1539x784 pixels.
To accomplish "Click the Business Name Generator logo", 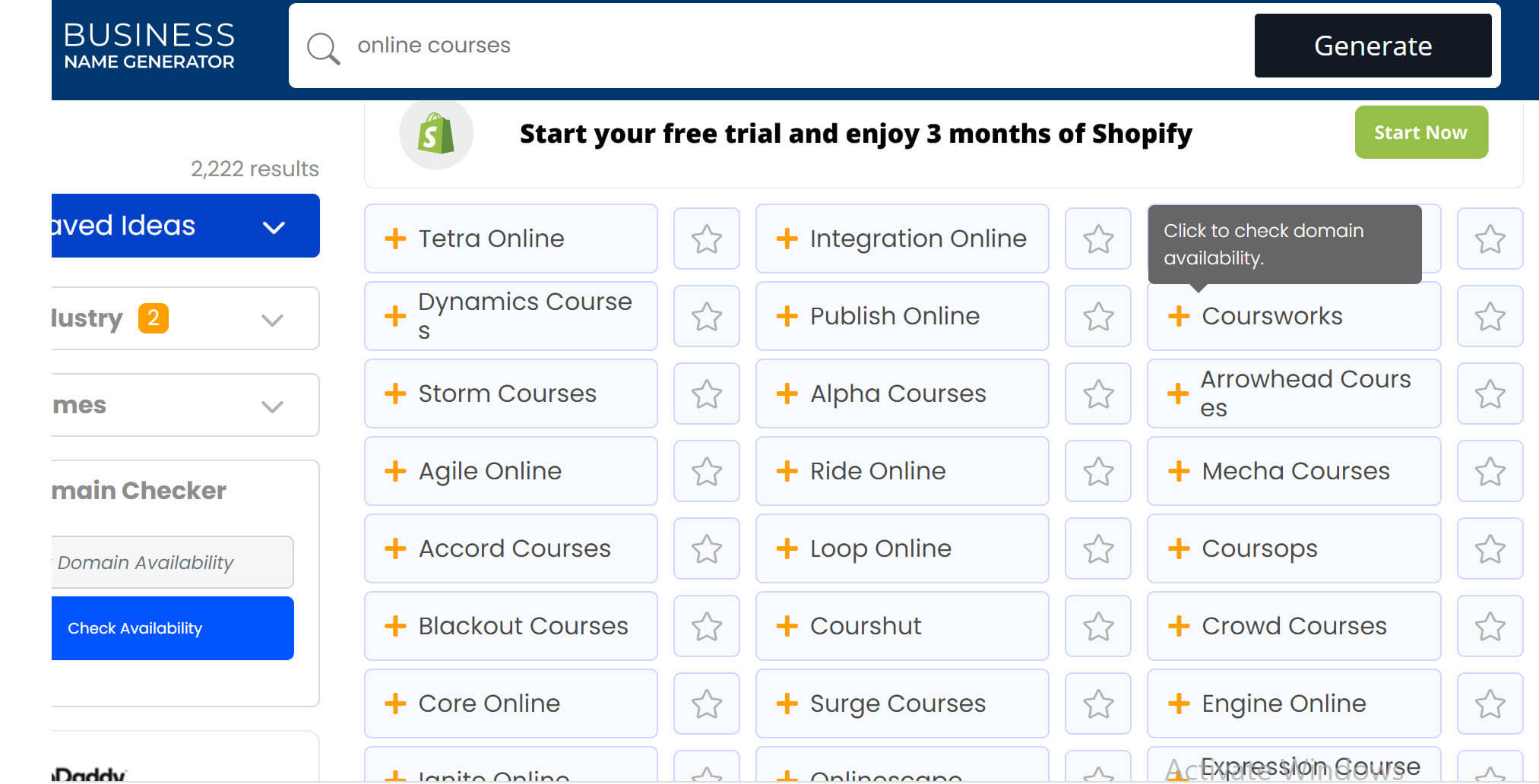I will [x=150, y=46].
